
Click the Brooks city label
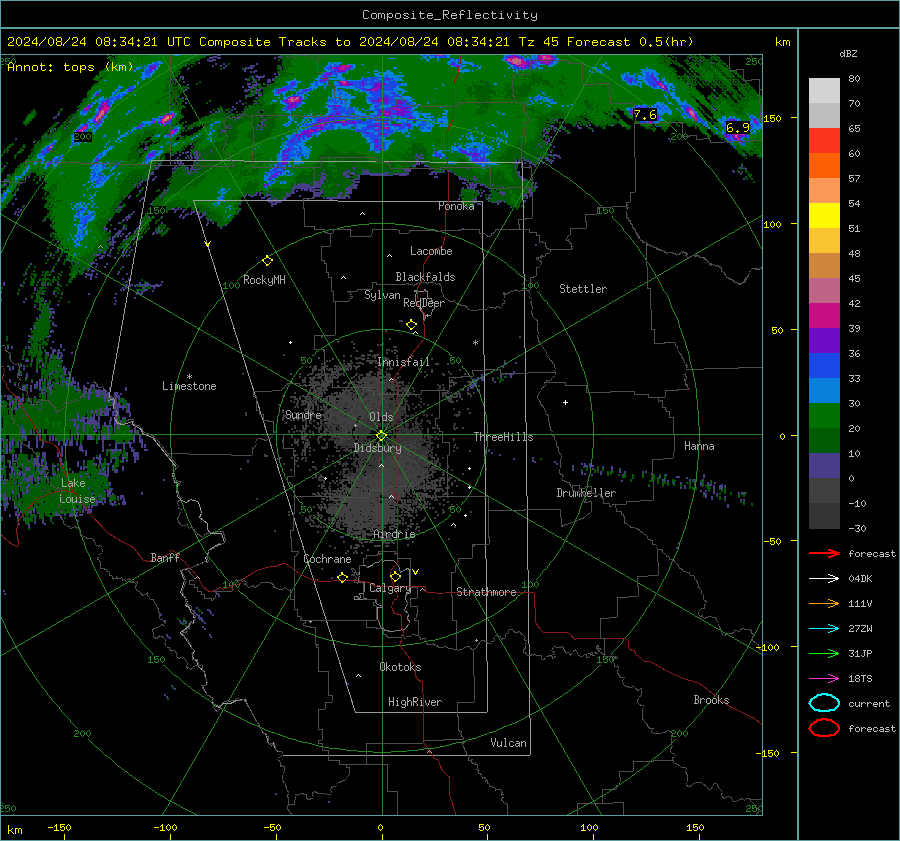[x=711, y=700]
